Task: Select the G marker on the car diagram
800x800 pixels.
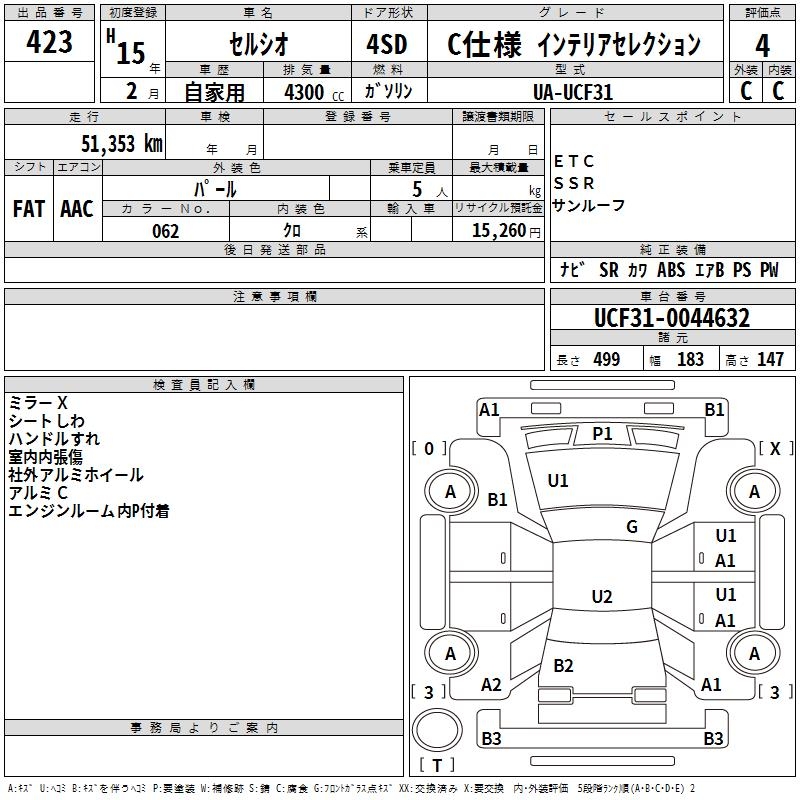Action: [x=632, y=527]
